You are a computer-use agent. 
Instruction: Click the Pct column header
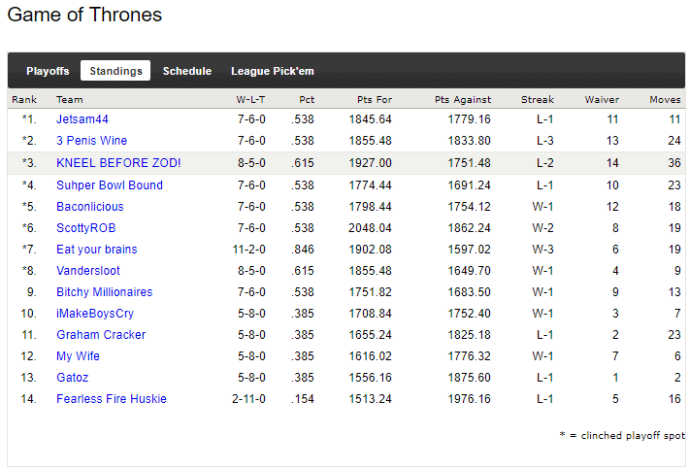tap(307, 99)
